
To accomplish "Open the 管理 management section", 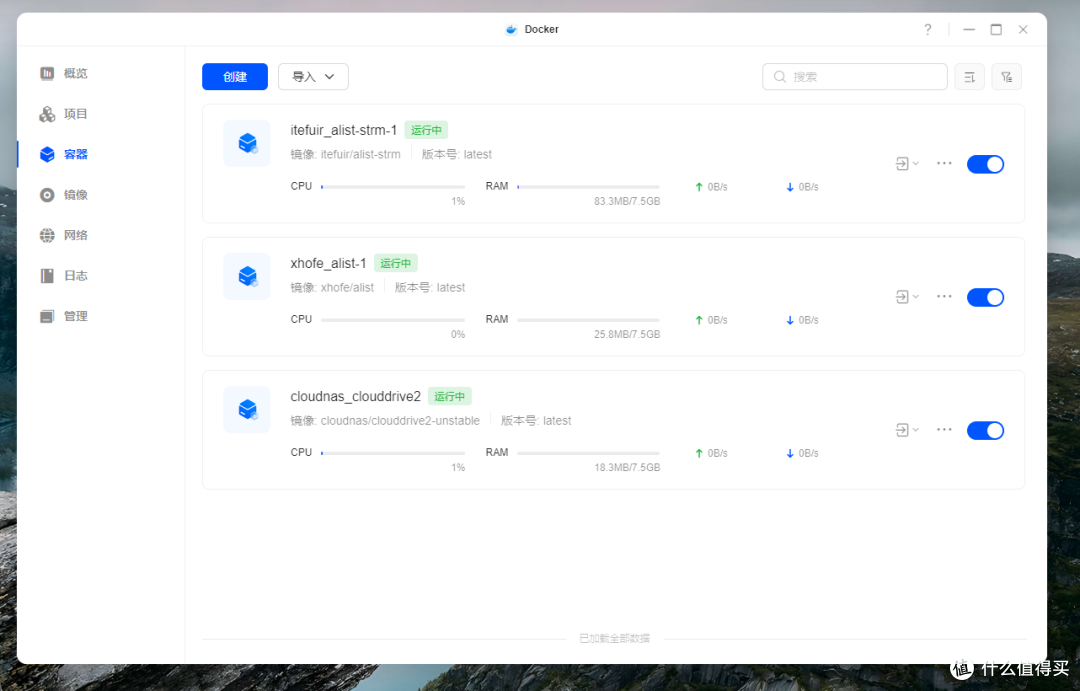I will (63, 316).
